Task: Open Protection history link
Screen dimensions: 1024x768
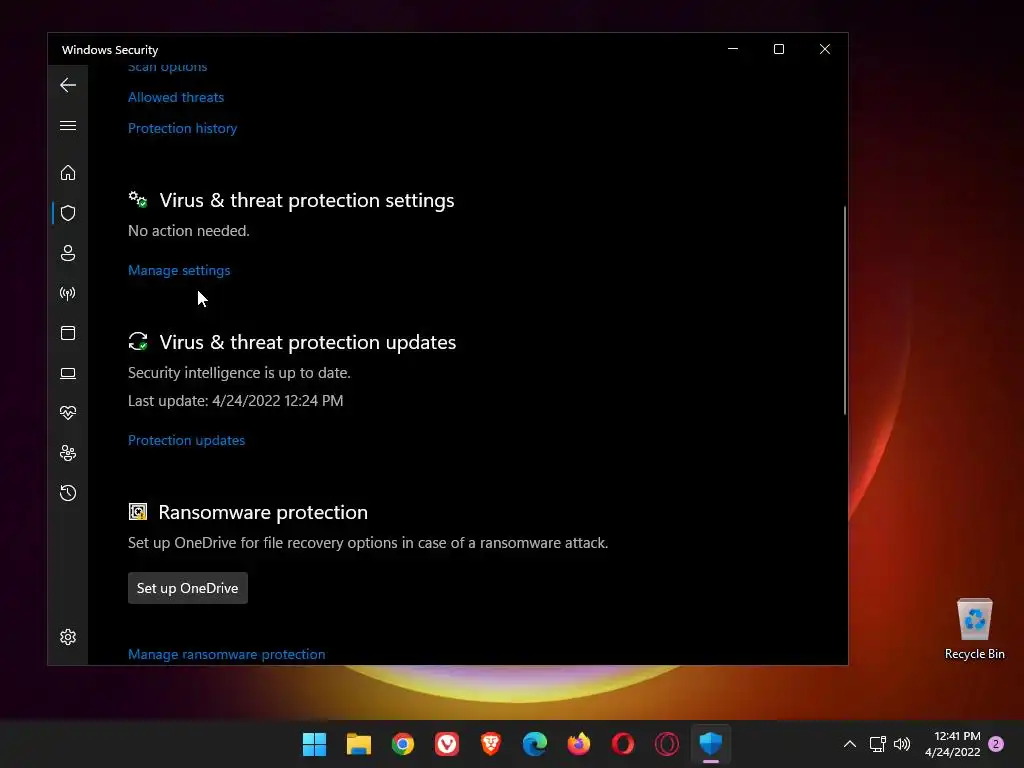Action: 182,129
